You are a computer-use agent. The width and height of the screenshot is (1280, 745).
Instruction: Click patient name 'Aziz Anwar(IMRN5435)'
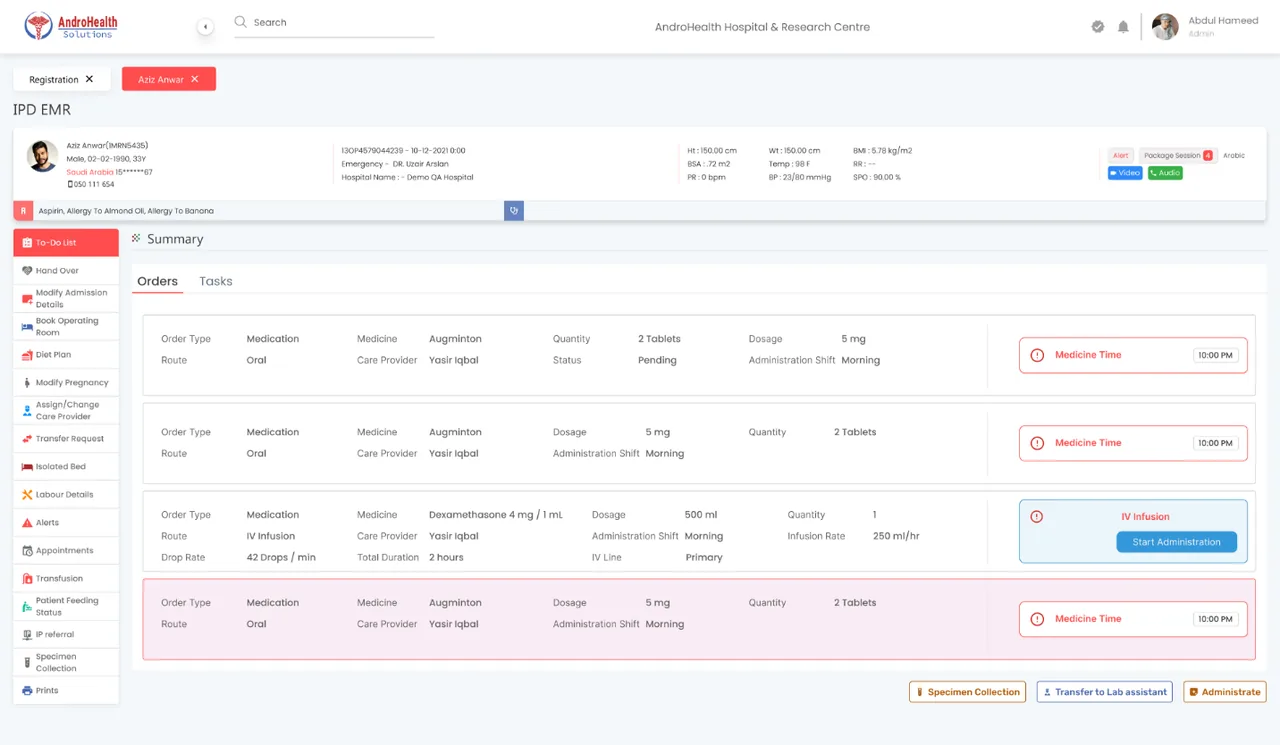107,146
